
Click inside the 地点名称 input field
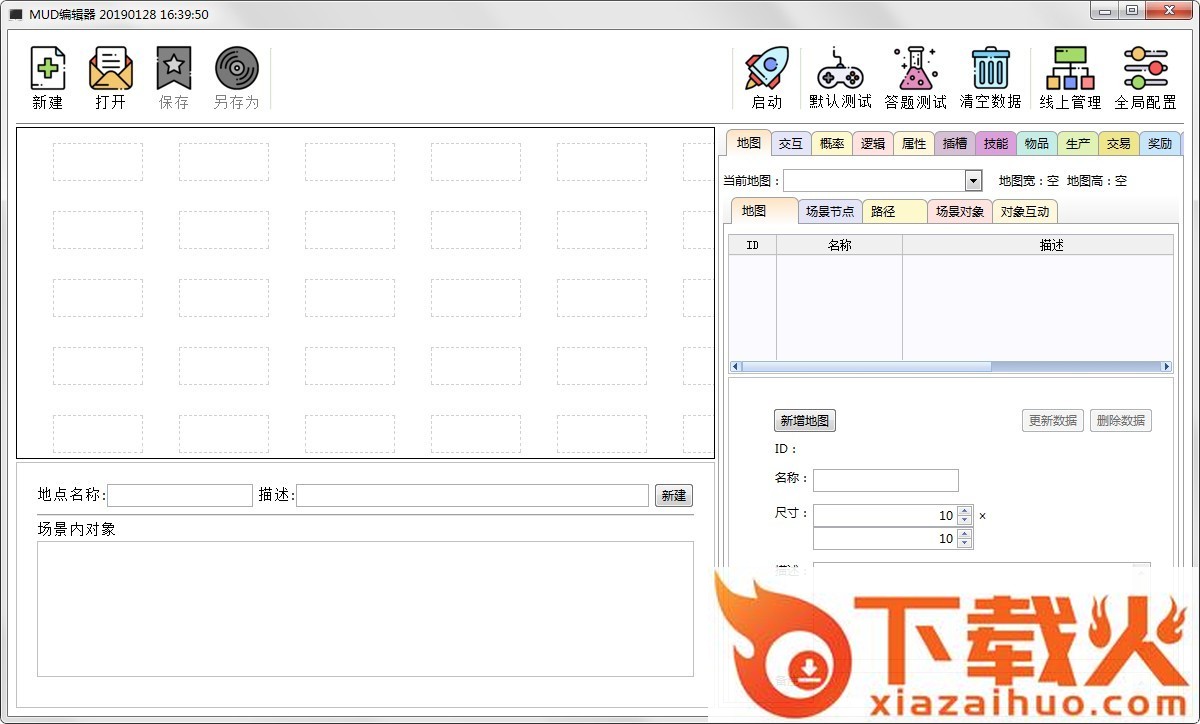coord(180,495)
